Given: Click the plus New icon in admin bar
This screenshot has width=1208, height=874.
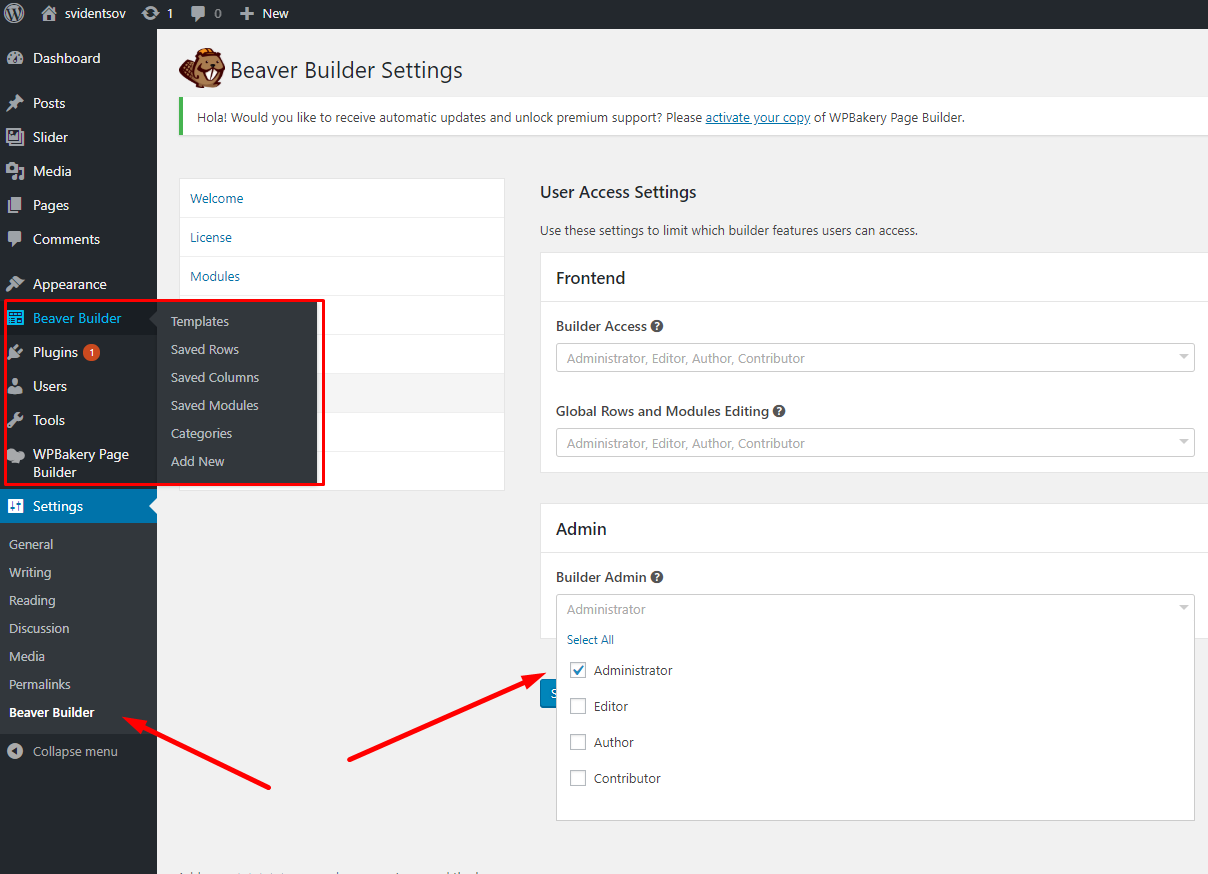Looking at the screenshot, I should (247, 13).
